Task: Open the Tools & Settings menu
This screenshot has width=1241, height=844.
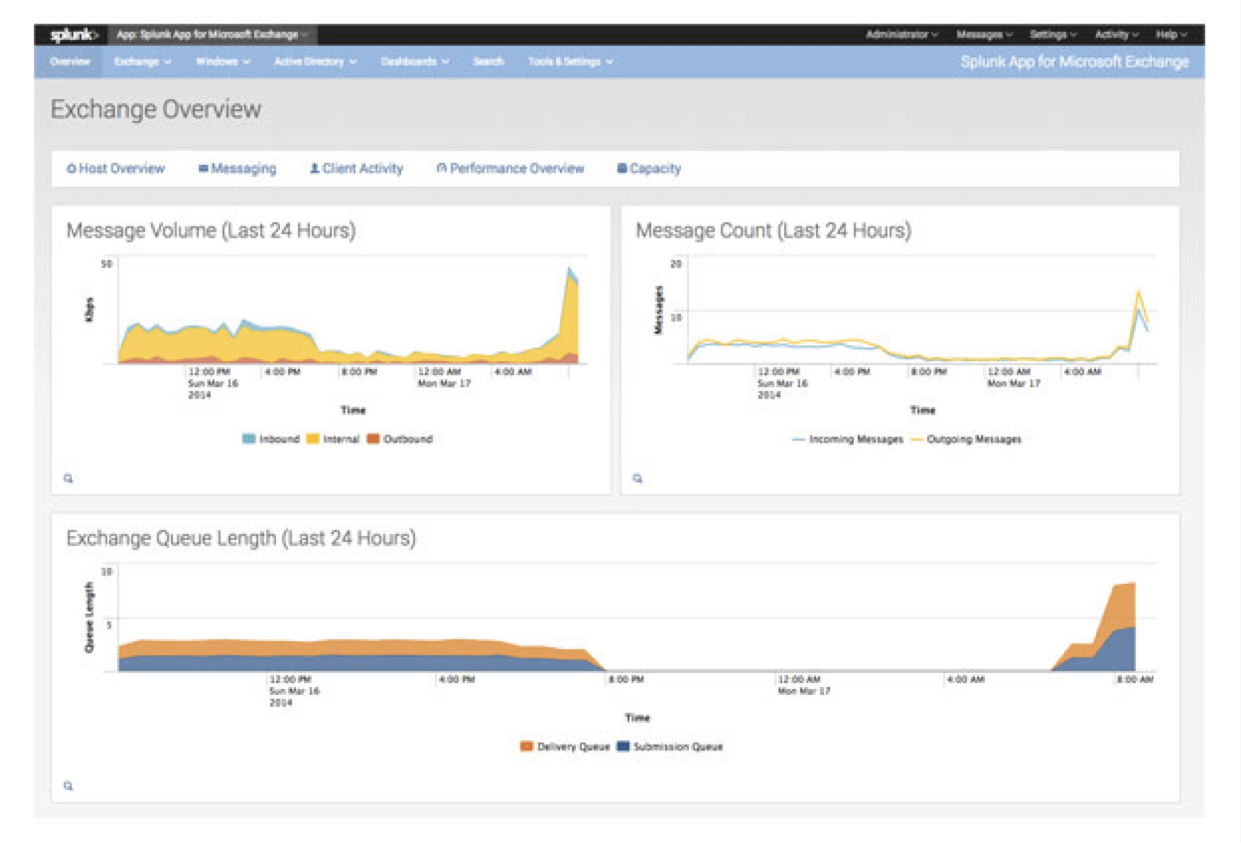Action: tap(571, 62)
